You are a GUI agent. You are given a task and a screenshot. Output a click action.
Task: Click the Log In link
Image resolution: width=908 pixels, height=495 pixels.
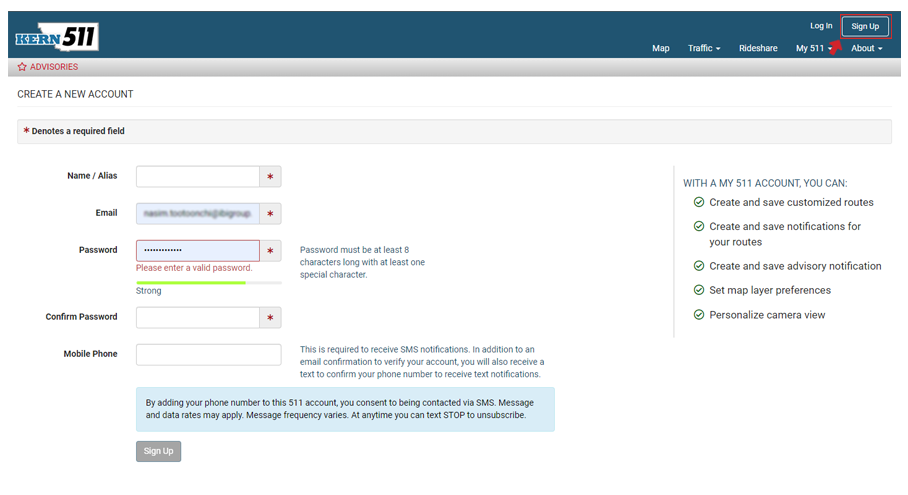[x=821, y=26]
